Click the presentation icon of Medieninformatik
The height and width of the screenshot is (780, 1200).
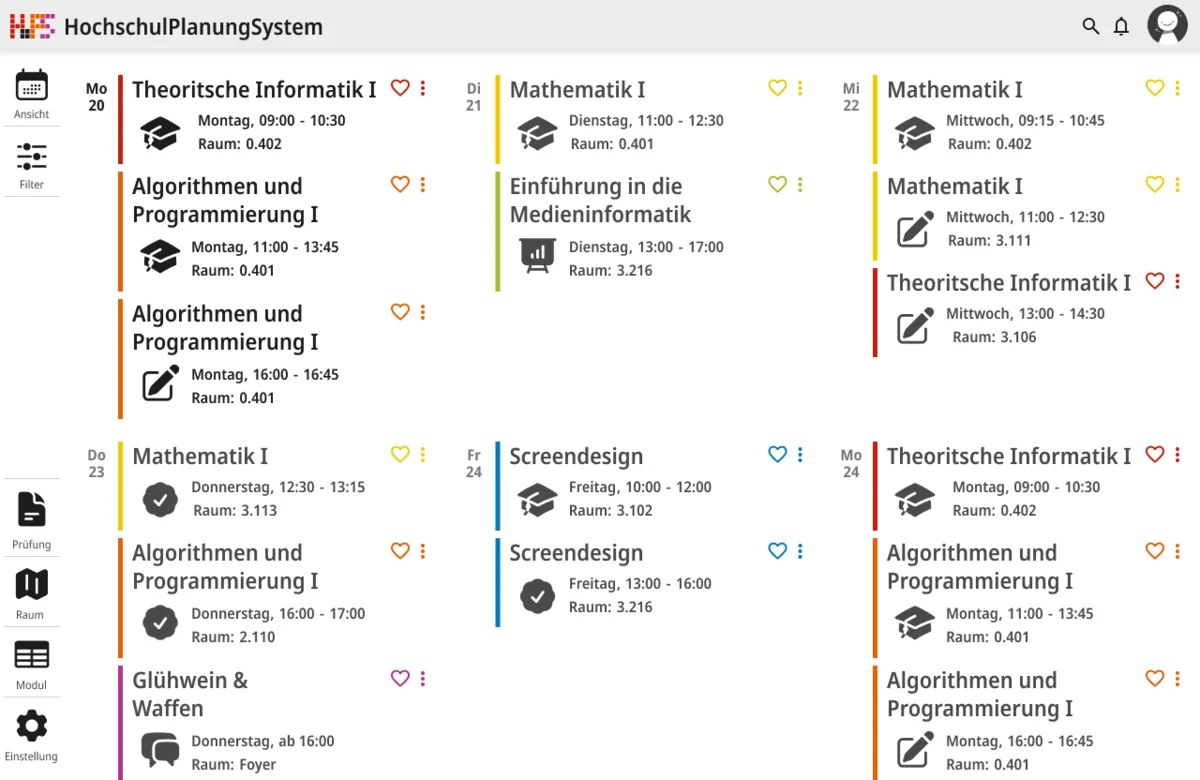pyautogui.click(x=537, y=256)
